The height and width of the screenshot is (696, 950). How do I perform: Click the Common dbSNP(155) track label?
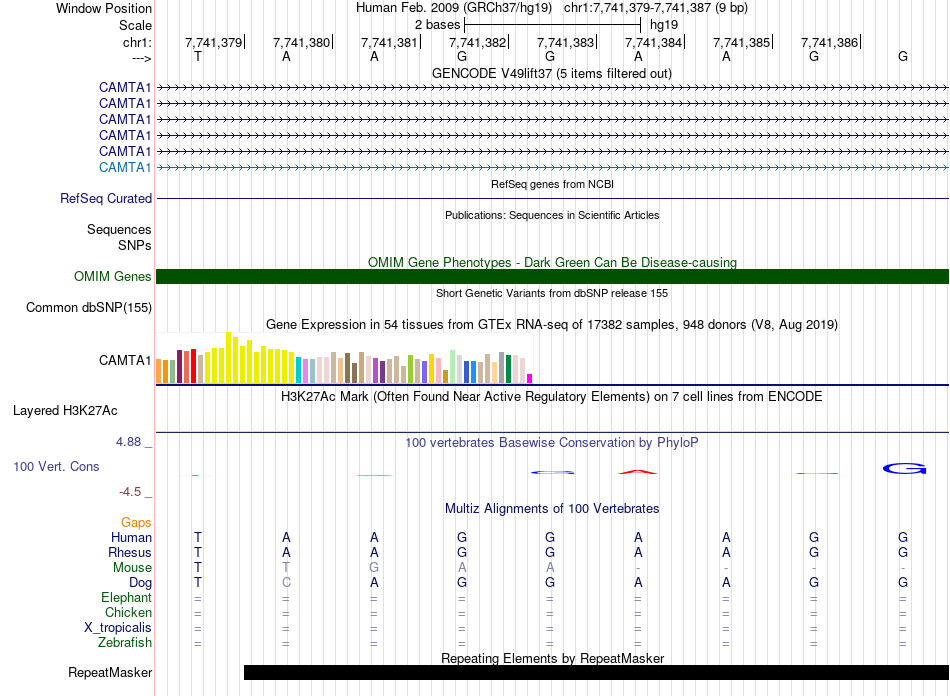click(x=88, y=308)
